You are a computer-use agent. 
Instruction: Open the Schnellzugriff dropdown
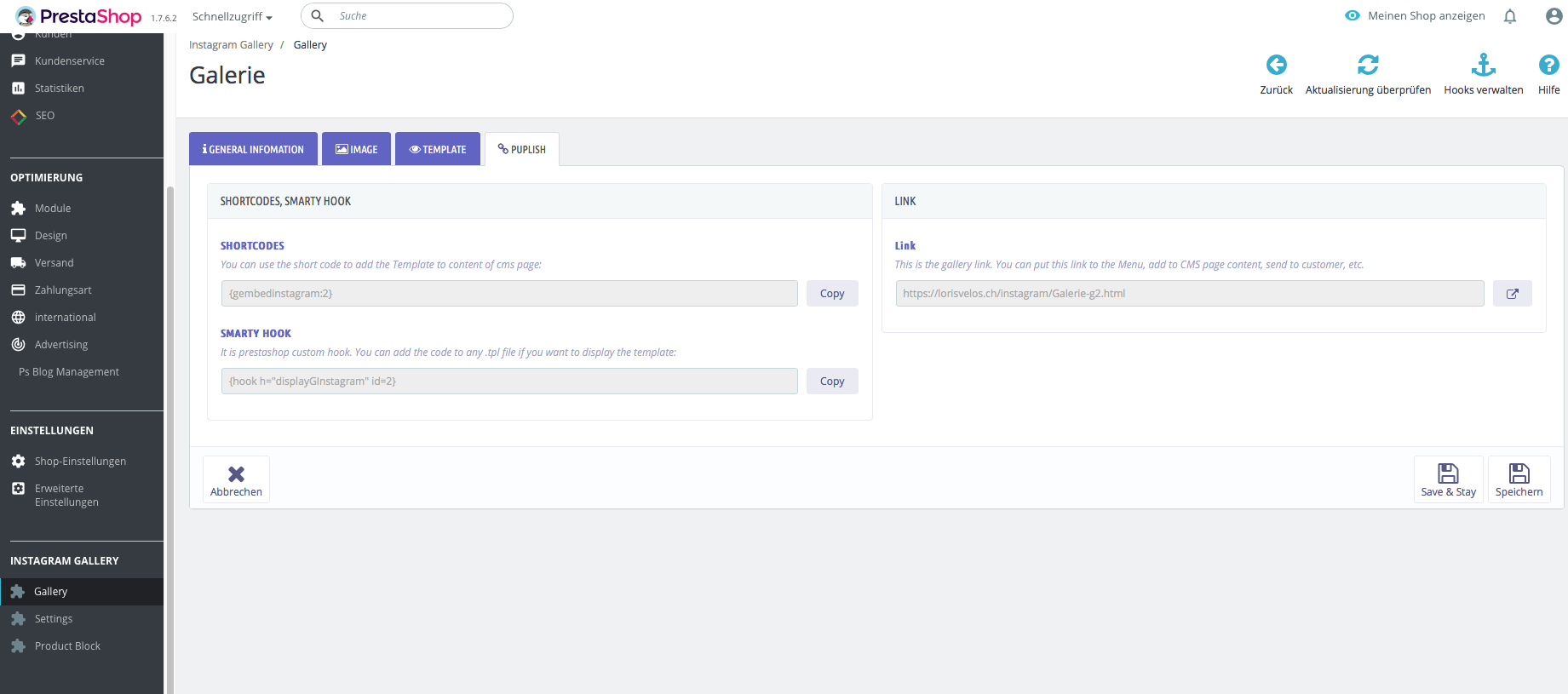point(232,16)
